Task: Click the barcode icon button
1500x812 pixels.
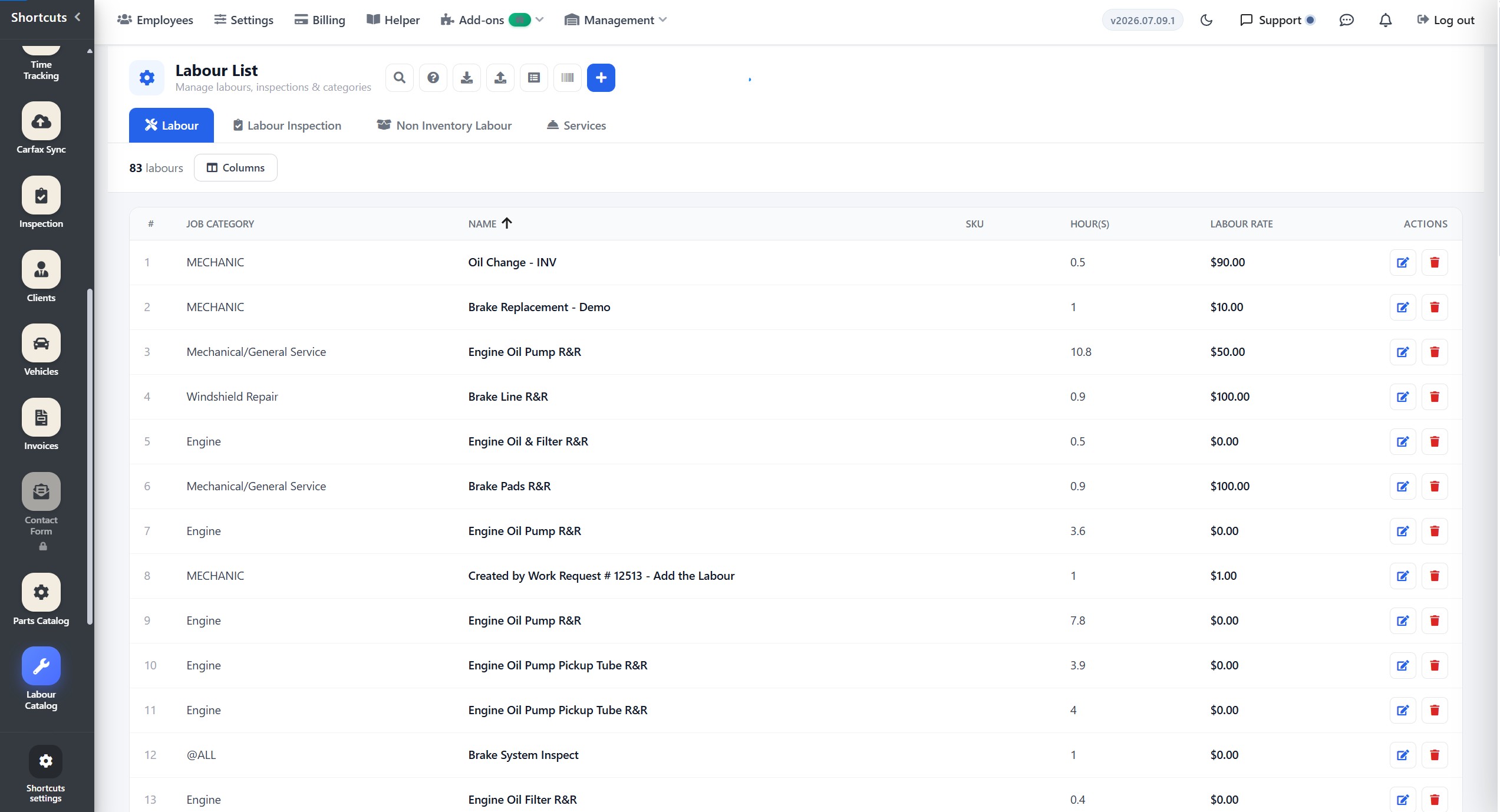Action: (568, 78)
